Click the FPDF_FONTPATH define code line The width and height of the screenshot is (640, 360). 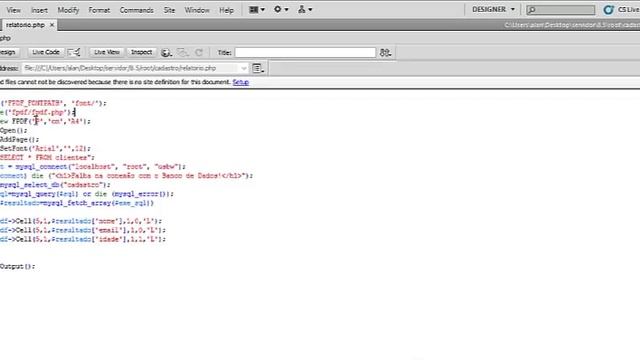coord(53,103)
